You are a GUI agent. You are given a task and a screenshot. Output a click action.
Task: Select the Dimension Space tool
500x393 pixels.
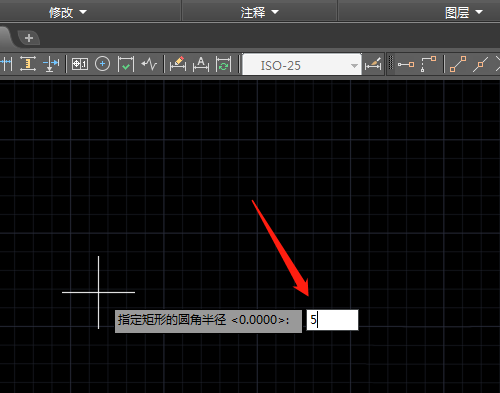click(x=28, y=63)
